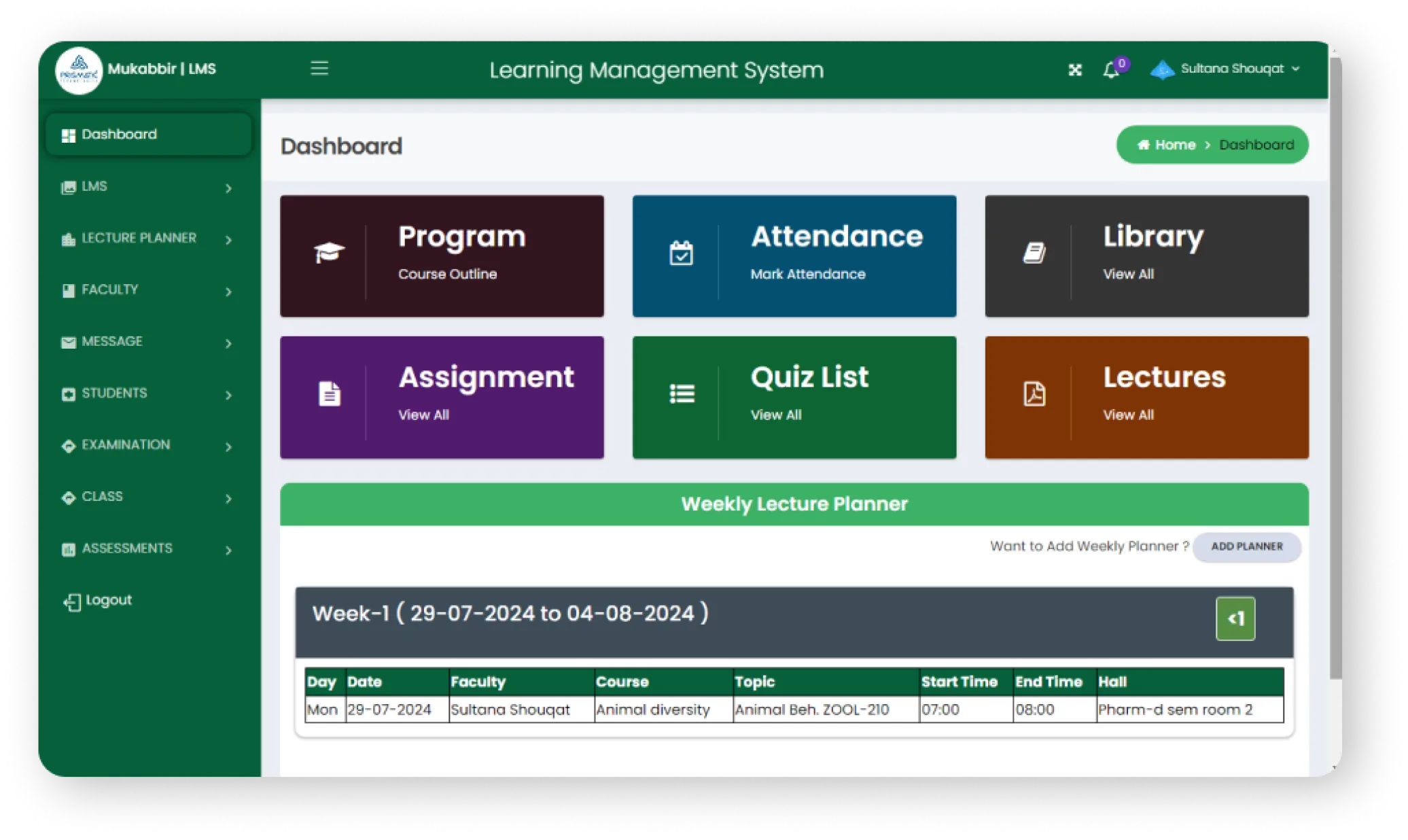
Task: Expand the Faculty section chevron
Action: pos(228,290)
